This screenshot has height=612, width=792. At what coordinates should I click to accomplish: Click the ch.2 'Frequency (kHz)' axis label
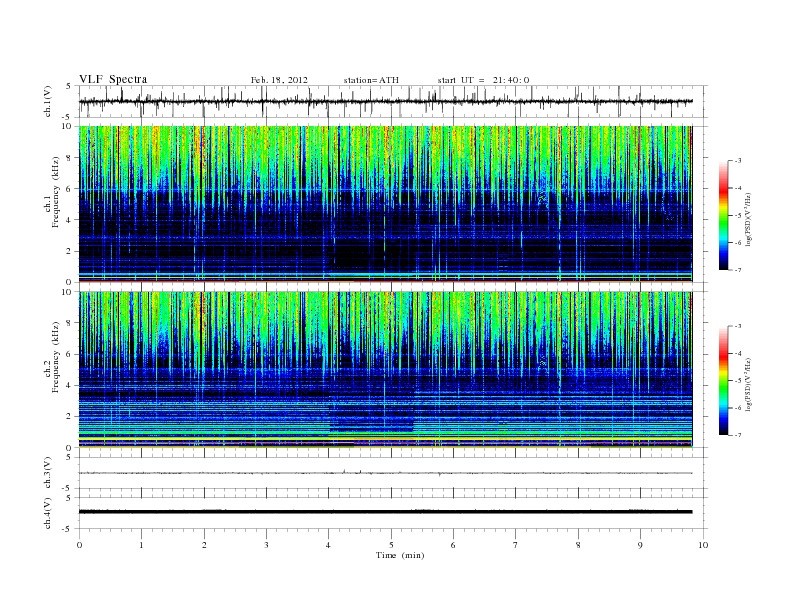click(56, 356)
